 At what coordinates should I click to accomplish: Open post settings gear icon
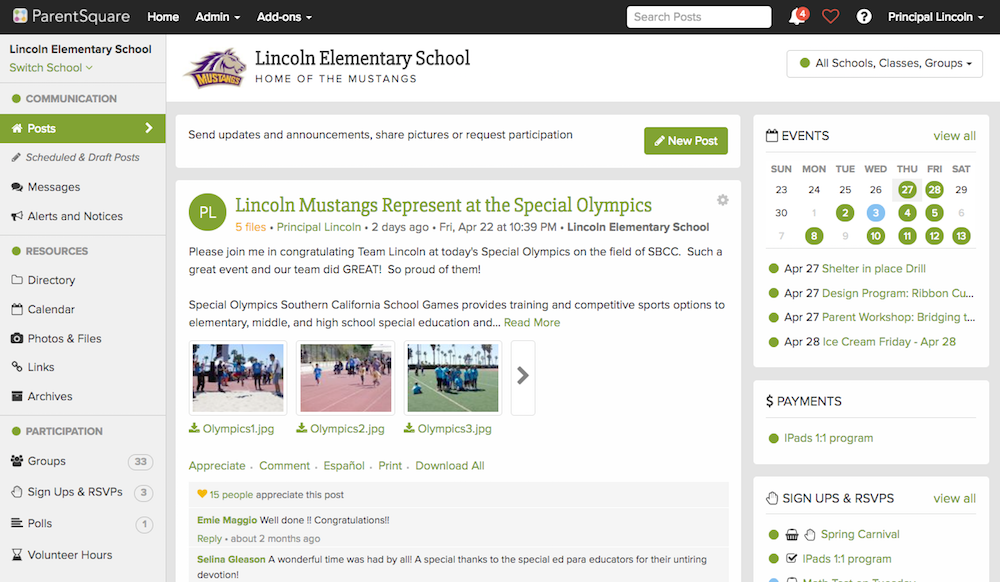[723, 200]
